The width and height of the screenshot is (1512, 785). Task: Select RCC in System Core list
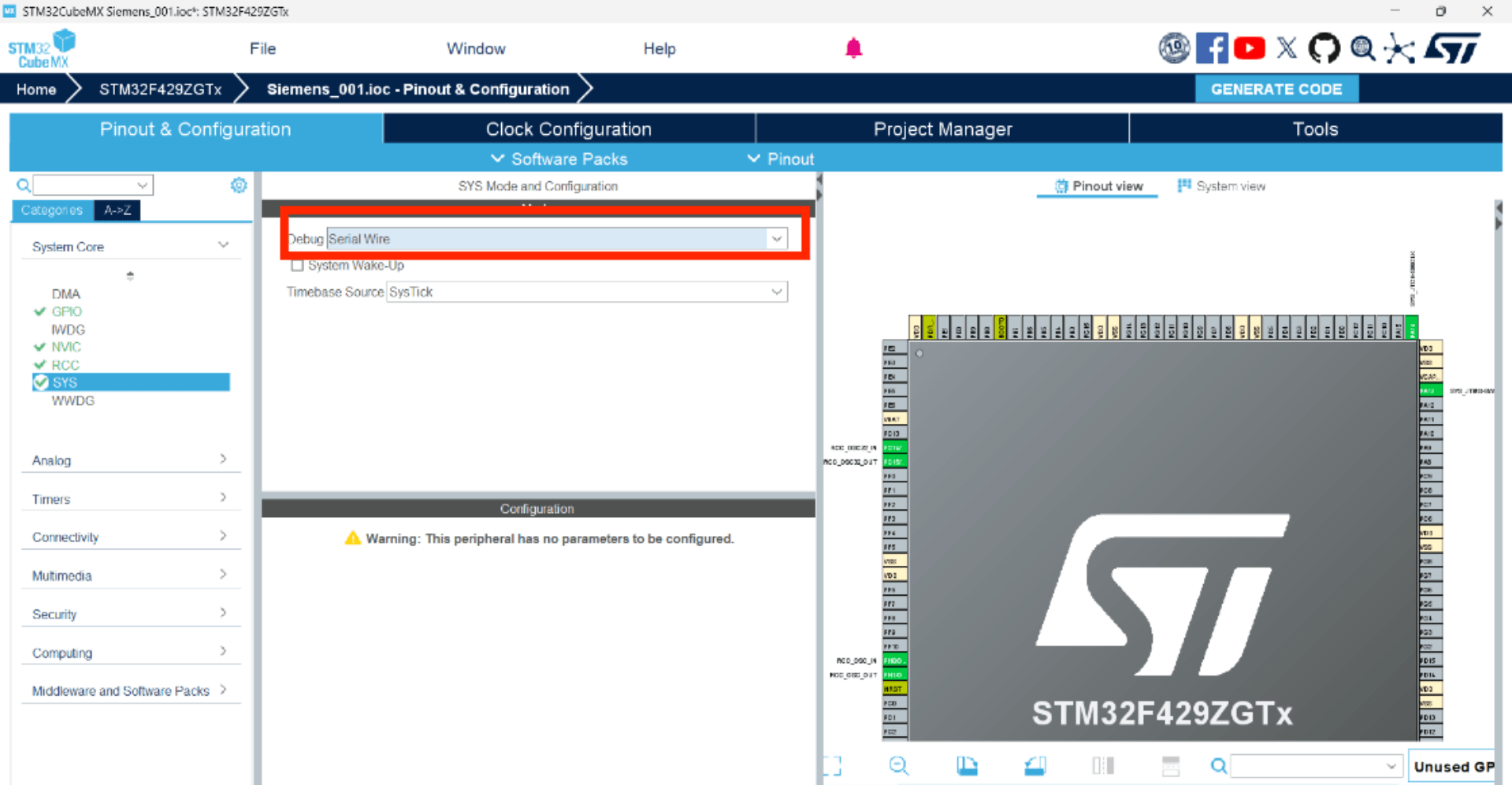pyautogui.click(x=65, y=365)
